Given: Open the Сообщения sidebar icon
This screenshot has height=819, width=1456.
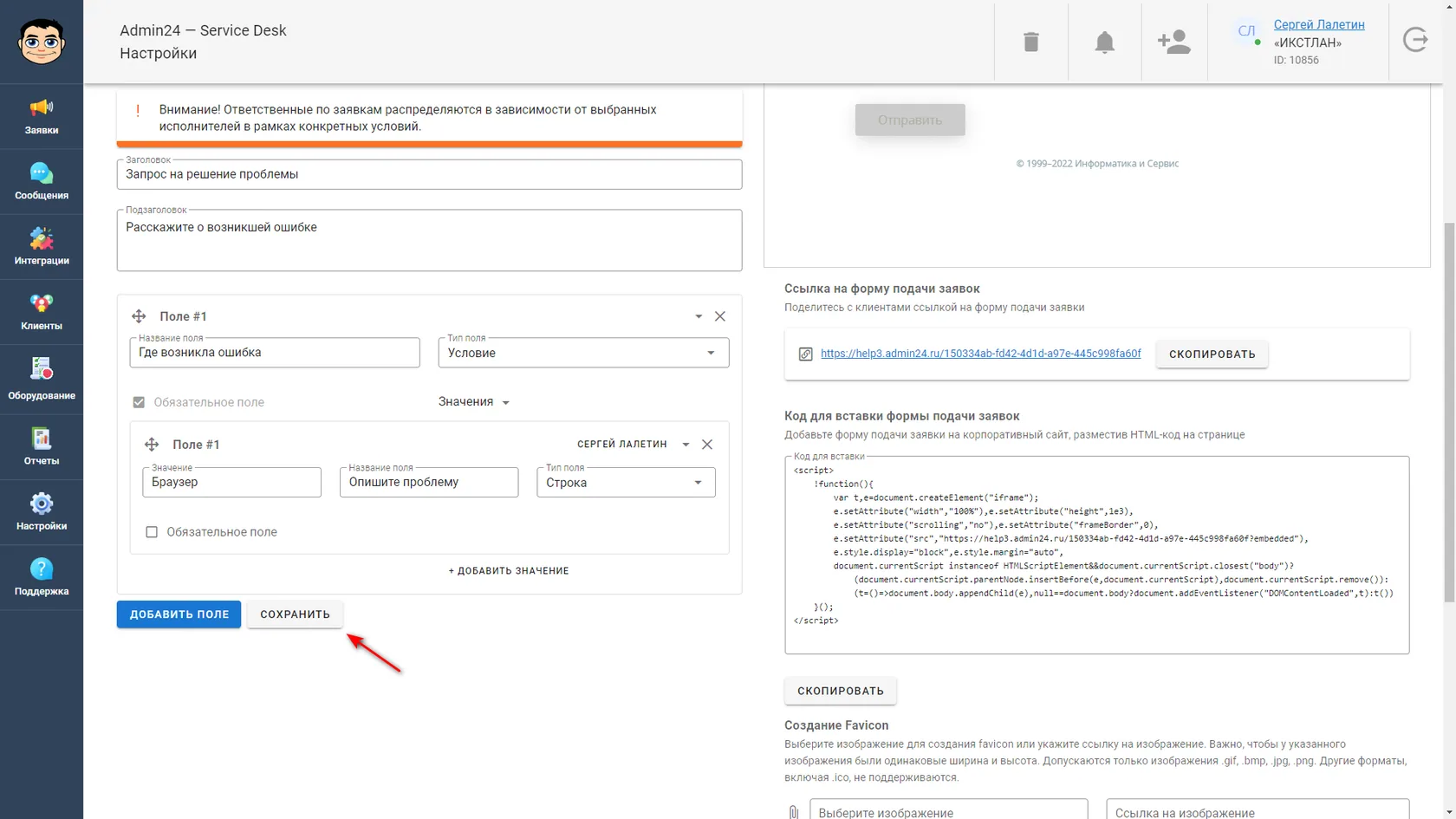Looking at the screenshot, I should click(42, 182).
